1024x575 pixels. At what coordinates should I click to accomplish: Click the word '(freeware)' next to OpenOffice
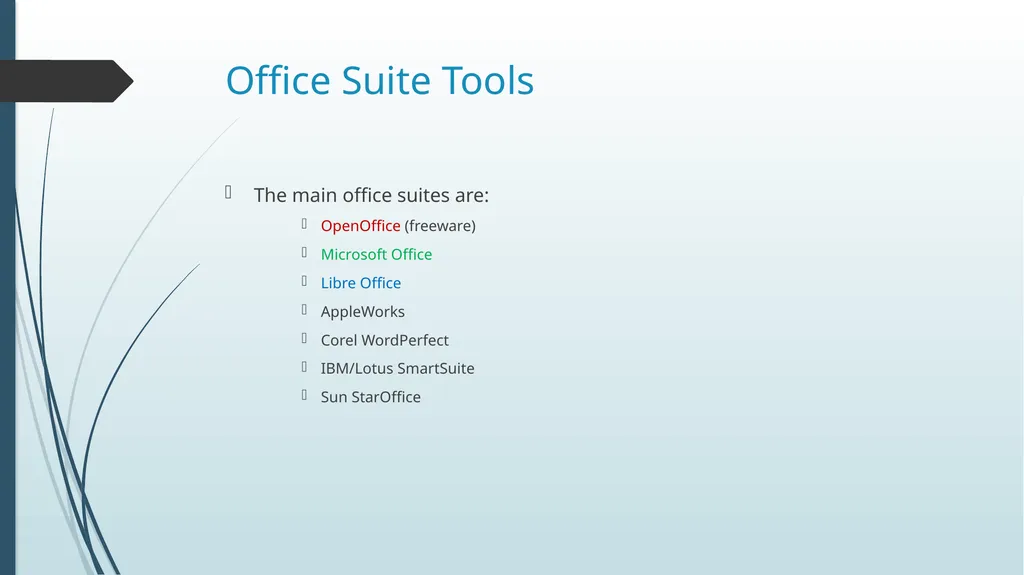coord(440,226)
